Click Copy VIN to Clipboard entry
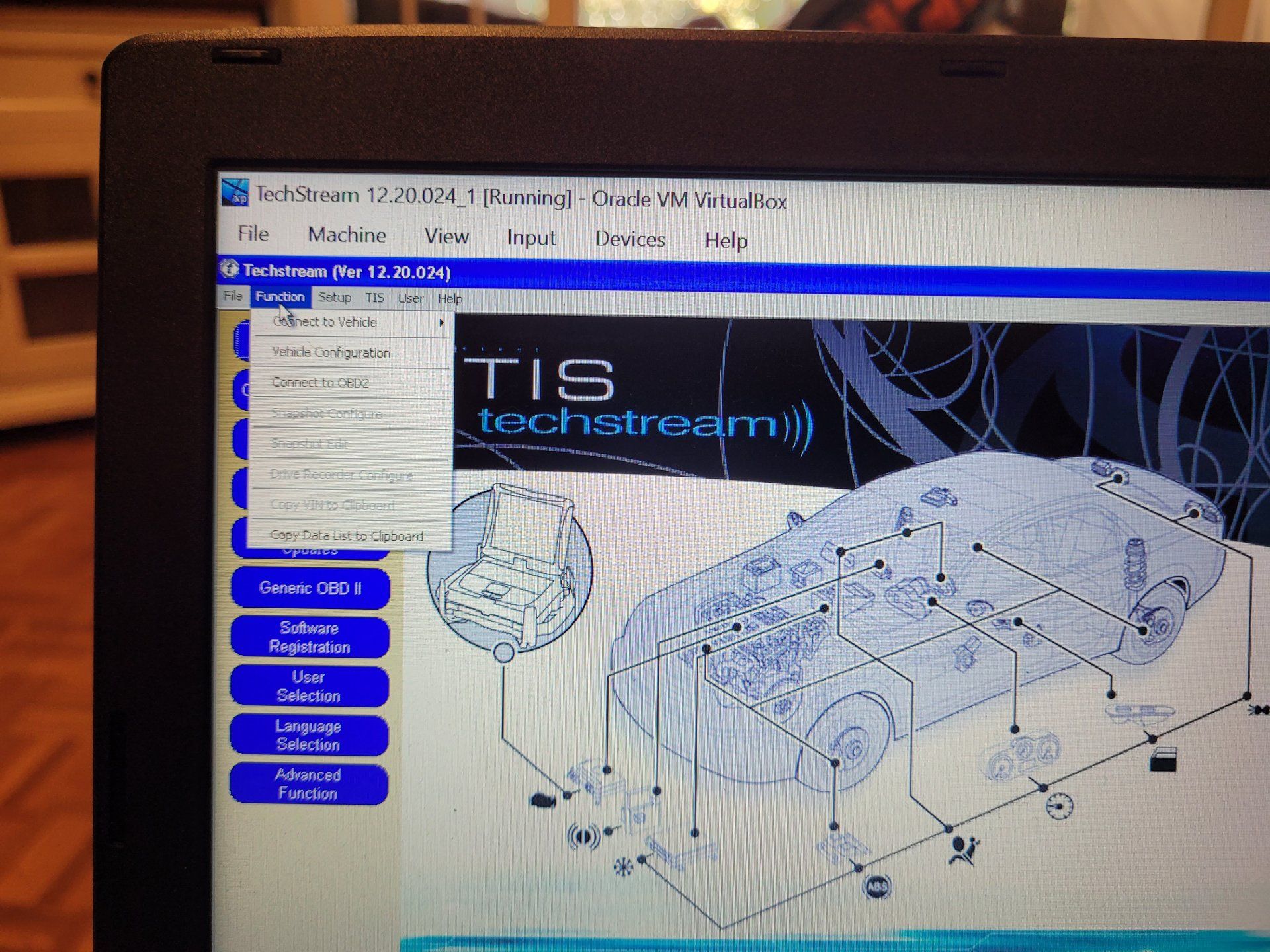1270x952 pixels. click(351, 505)
